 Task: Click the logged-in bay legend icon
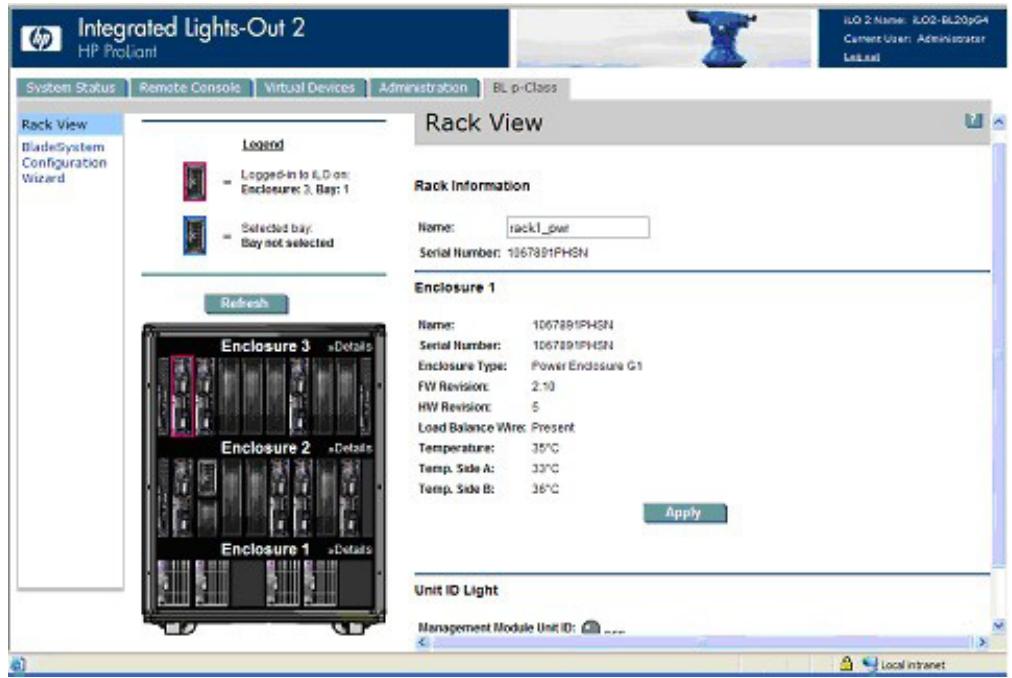tap(194, 181)
